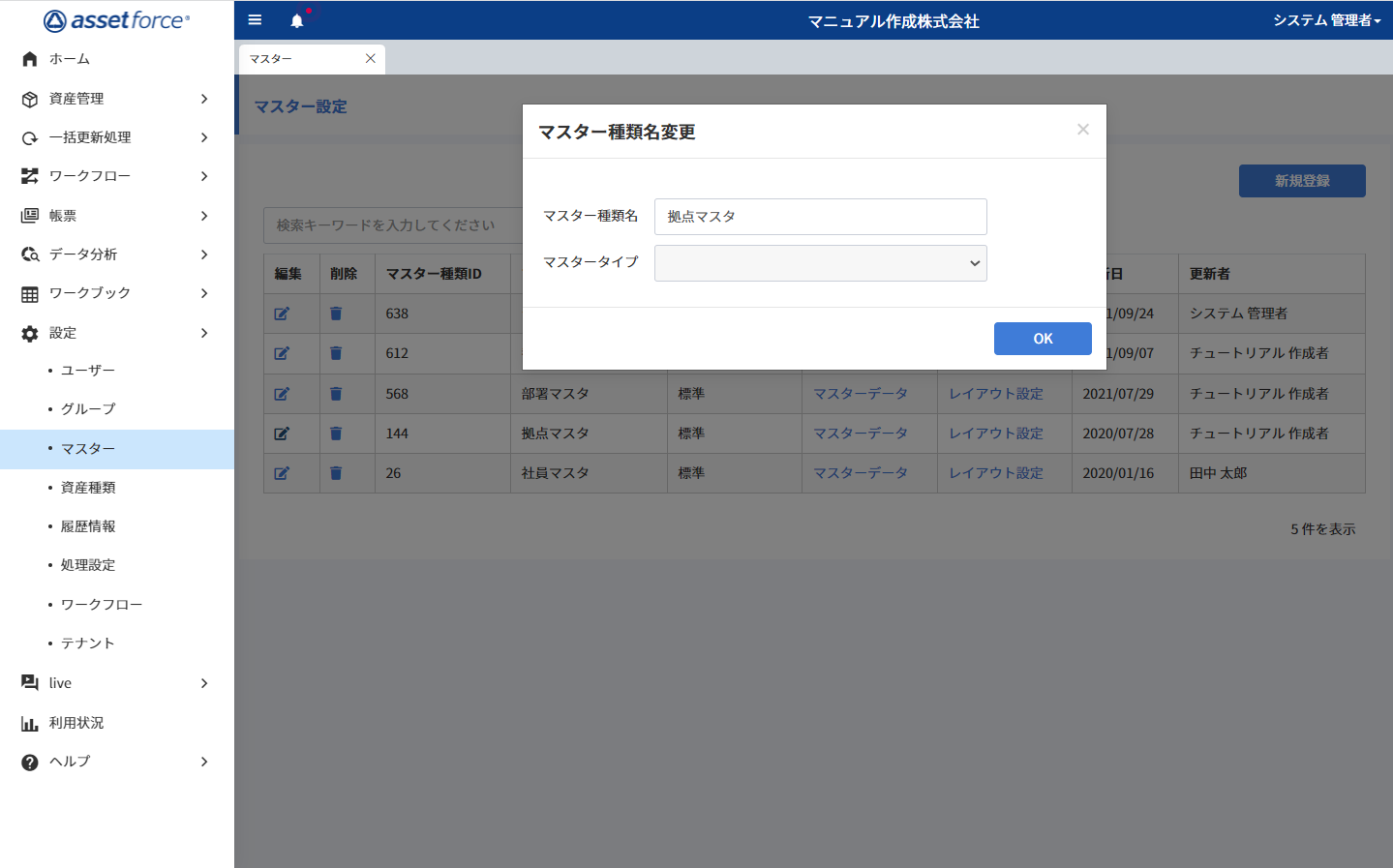1393x868 pixels.
Task: Click the マスター種類名 text input field
Action: [x=820, y=216]
